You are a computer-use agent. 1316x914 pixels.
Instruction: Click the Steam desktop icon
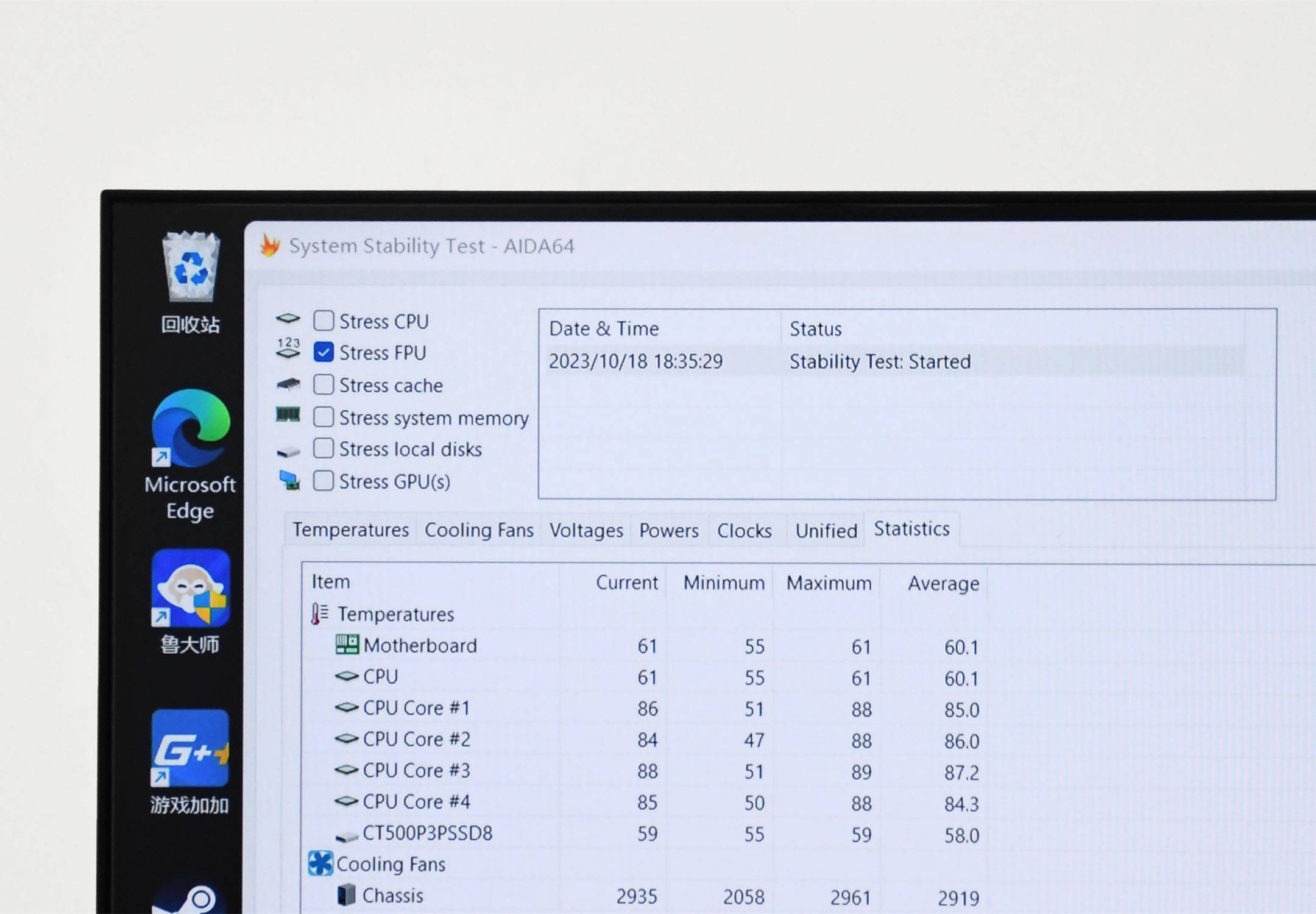(191, 901)
